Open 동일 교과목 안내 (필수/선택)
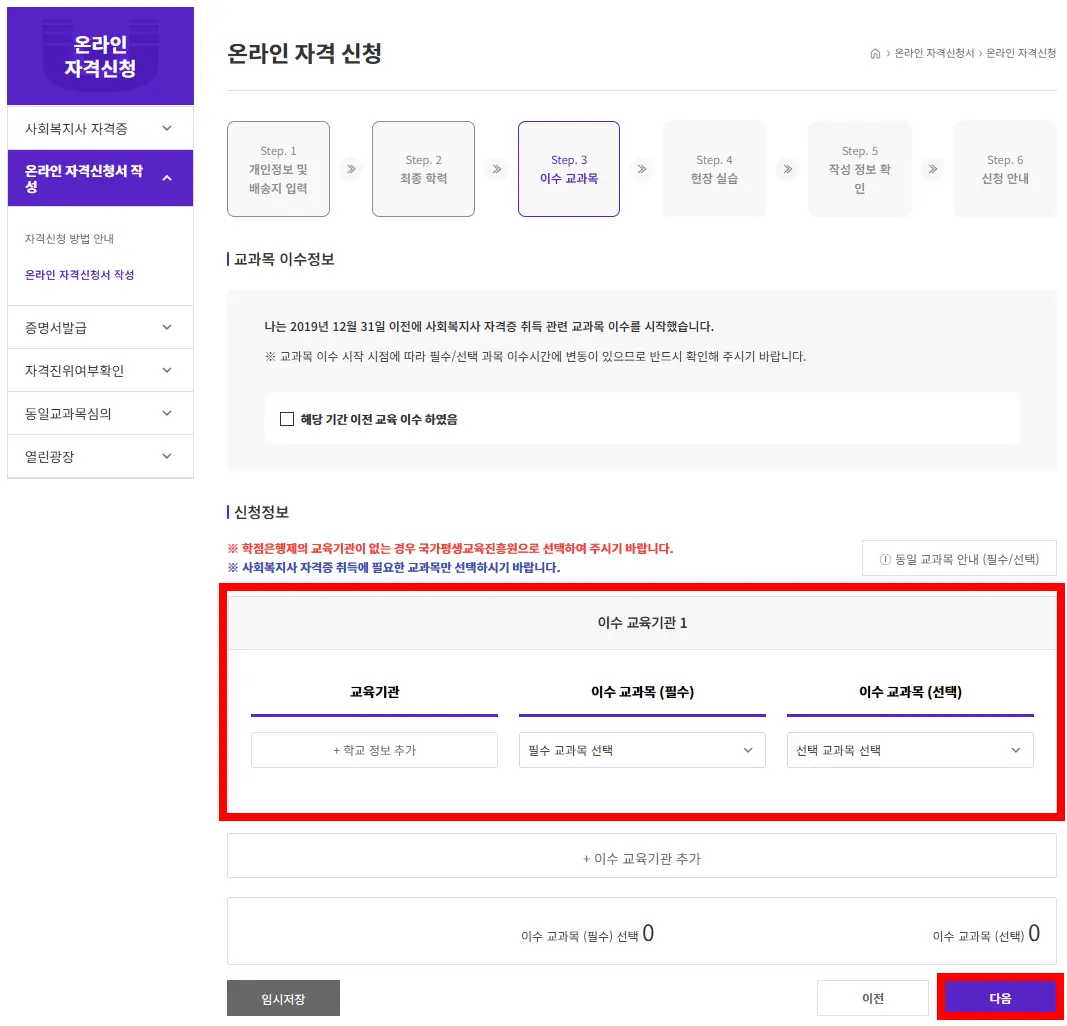Image resolution: width=1067 pixels, height=1026 pixels. (x=959, y=559)
